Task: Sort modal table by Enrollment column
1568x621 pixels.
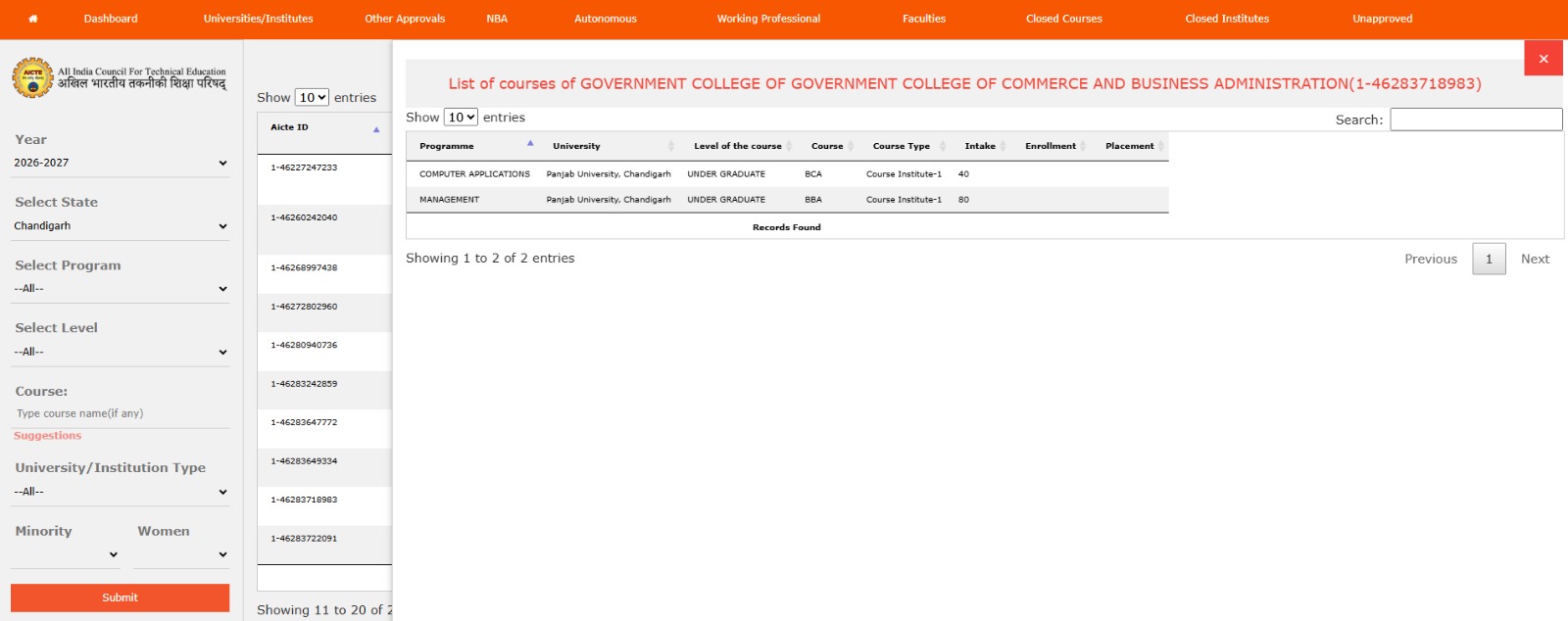Action: 1053,146
